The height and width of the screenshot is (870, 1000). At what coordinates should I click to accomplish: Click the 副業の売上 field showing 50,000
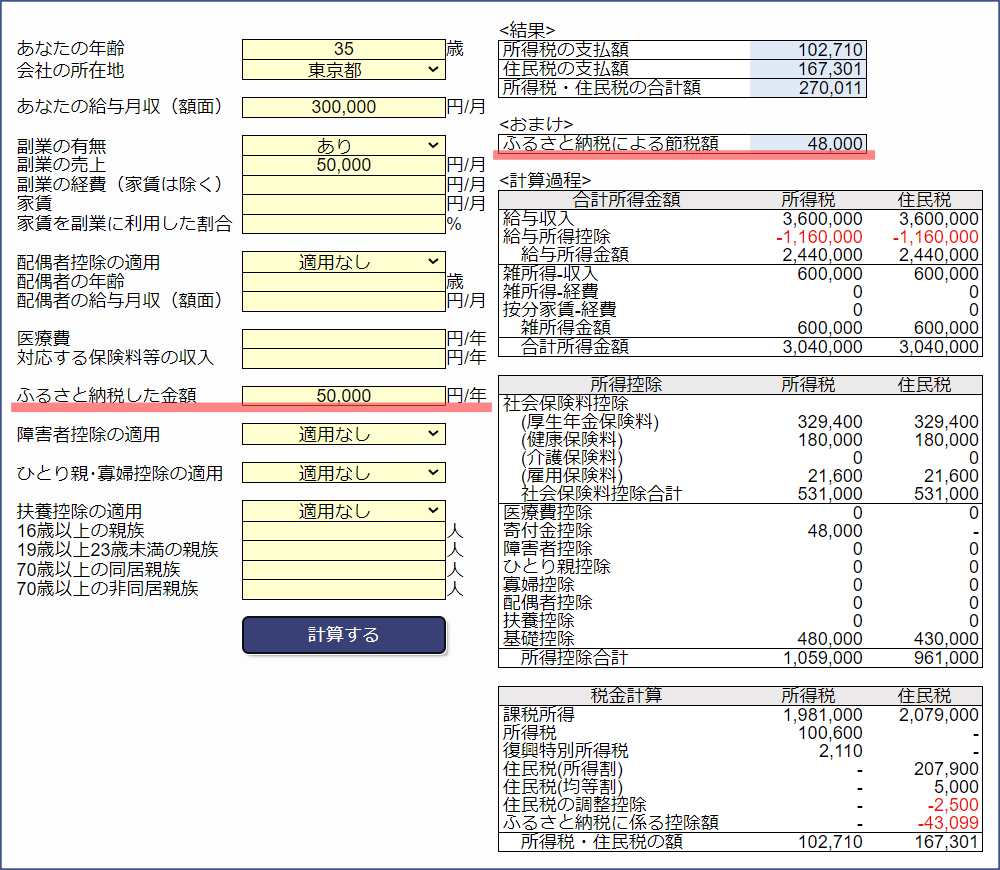click(x=344, y=165)
